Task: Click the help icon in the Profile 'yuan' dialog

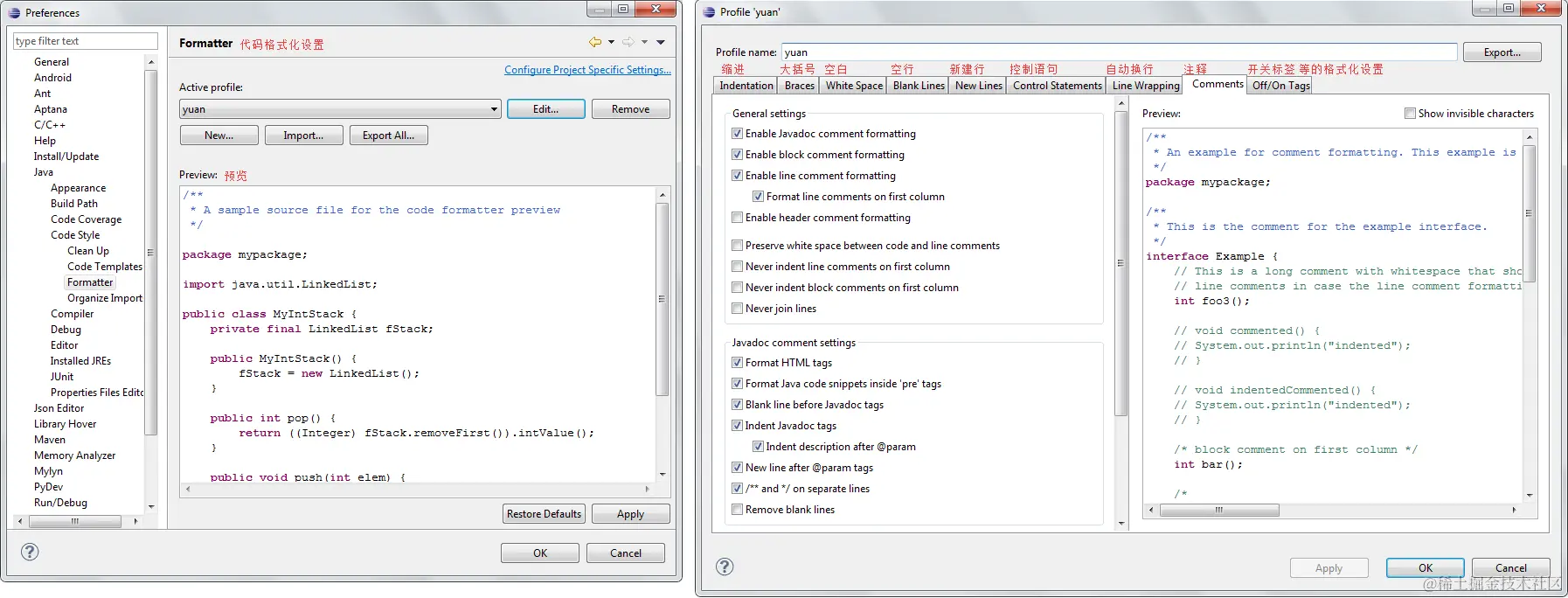Action: [x=725, y=567]
